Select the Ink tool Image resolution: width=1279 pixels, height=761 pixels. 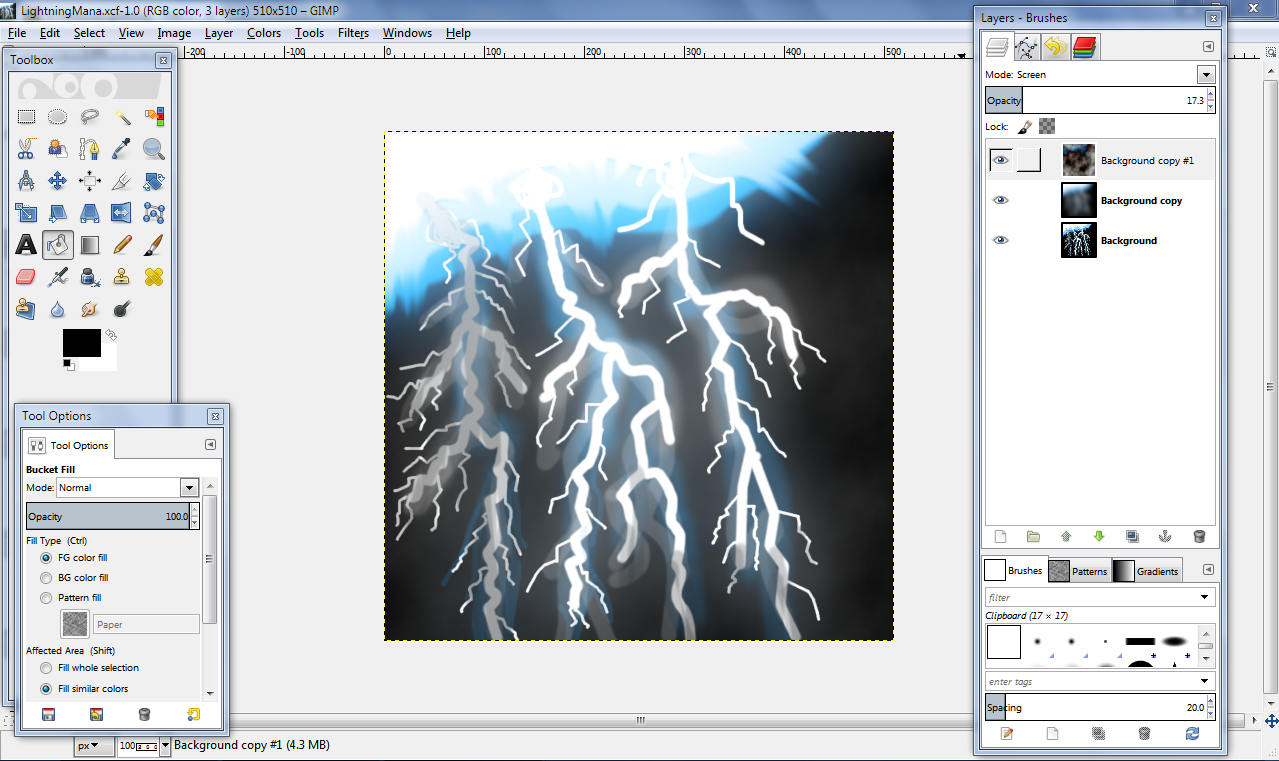90,277
